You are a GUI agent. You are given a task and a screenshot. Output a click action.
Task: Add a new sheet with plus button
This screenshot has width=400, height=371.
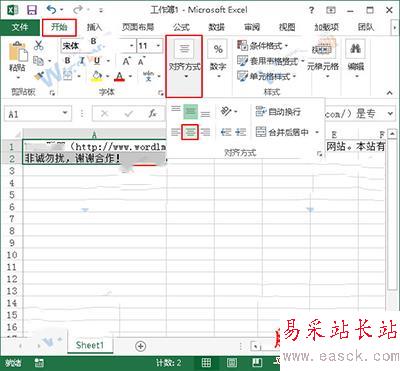point(141,346)
